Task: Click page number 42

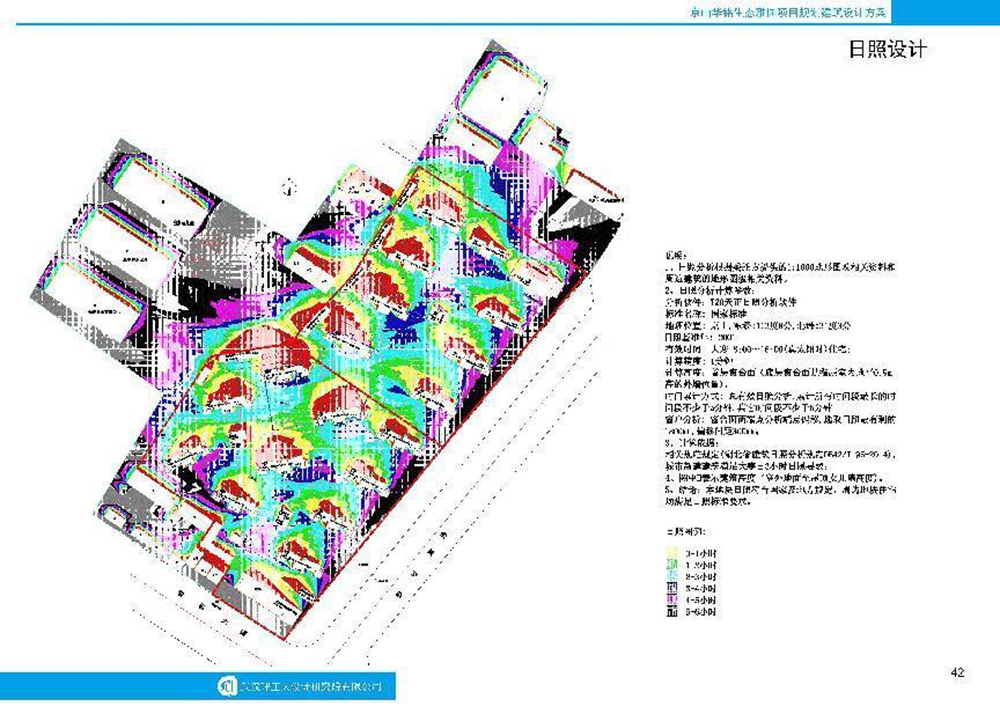Action: (957, 672)
